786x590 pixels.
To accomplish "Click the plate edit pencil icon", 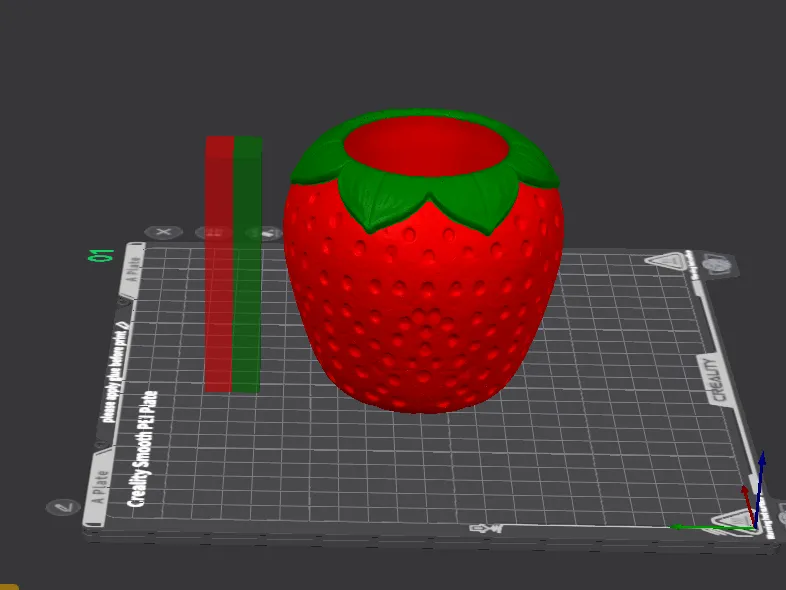I will 63,508.
